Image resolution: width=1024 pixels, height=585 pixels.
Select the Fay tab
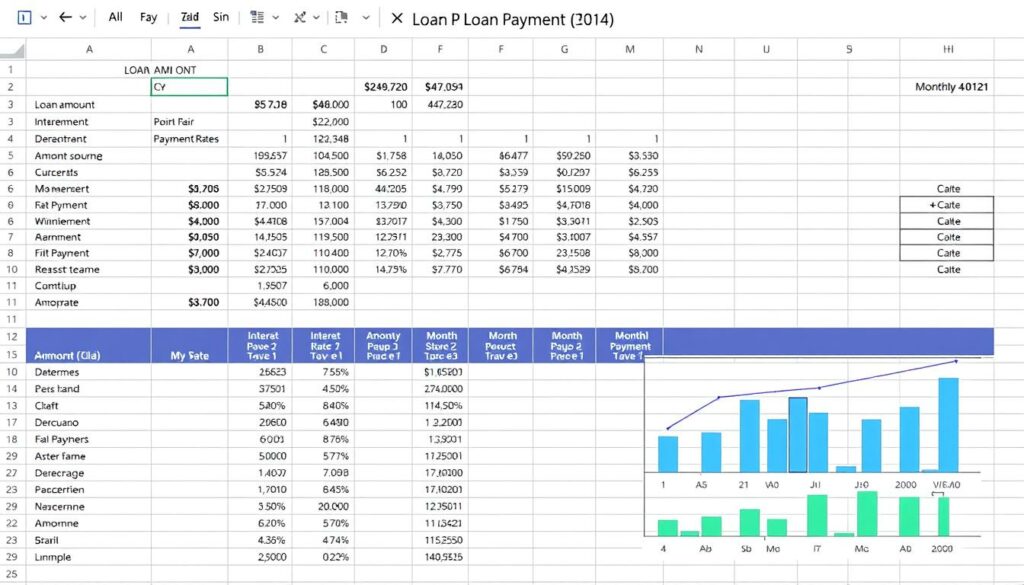148,17
